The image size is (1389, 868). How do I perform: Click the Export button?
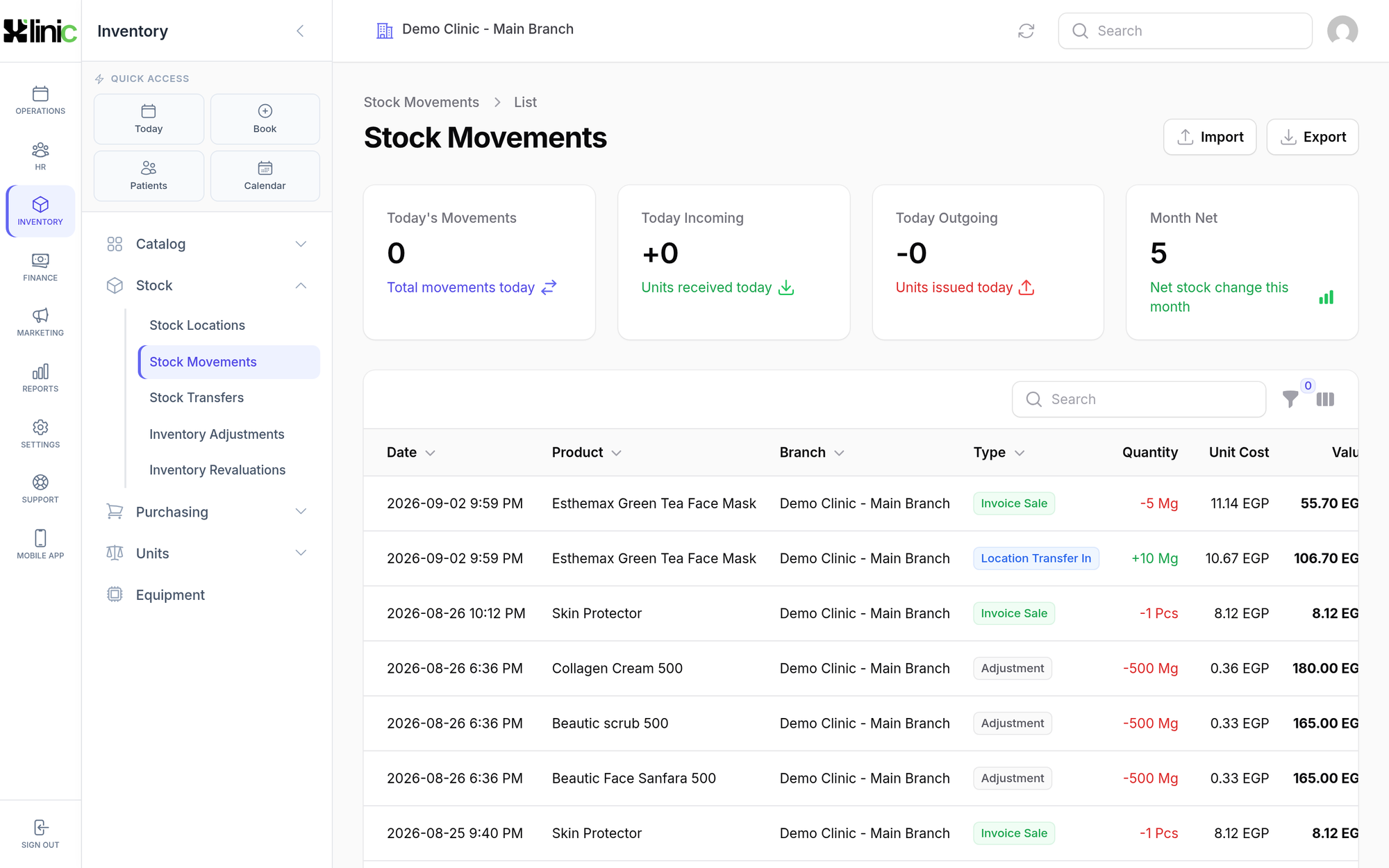click(x=1313, y=137)
